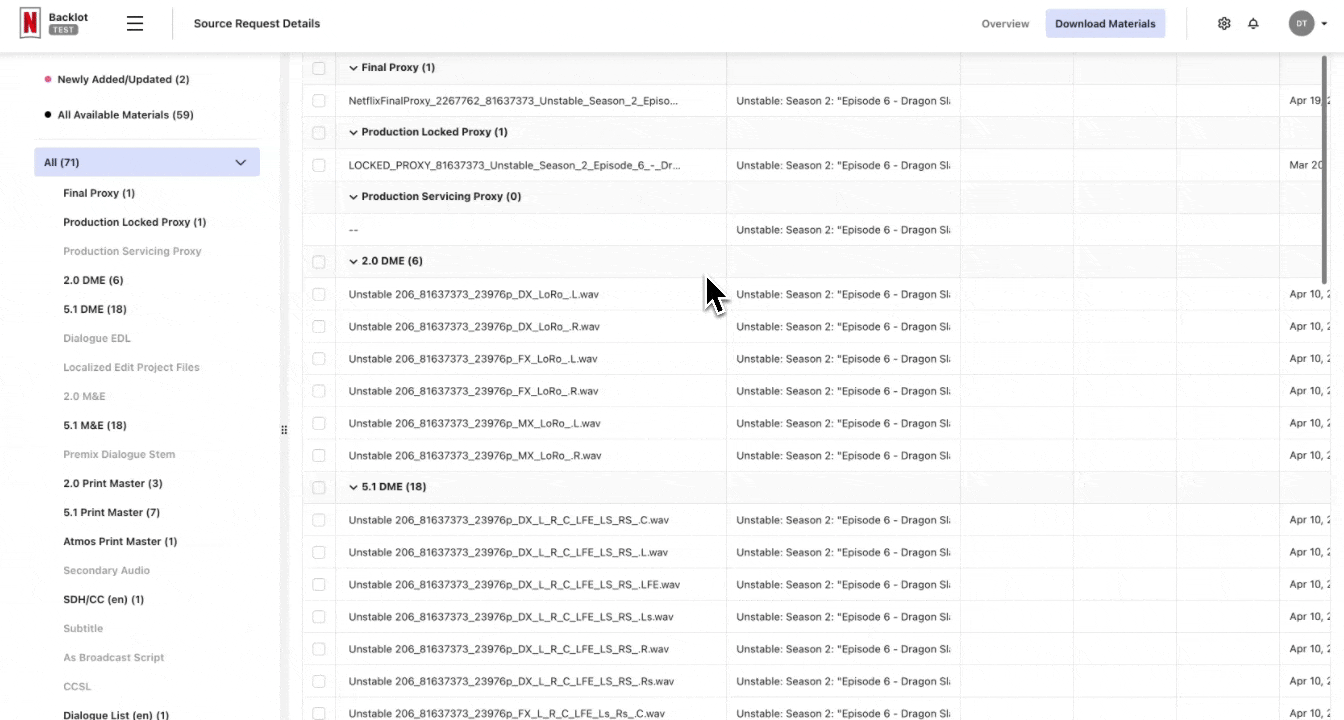This screenshot has height=720, width=1344.
Task: Check the Production Locked Proxy group checkbox
Action: pos(319,132)
